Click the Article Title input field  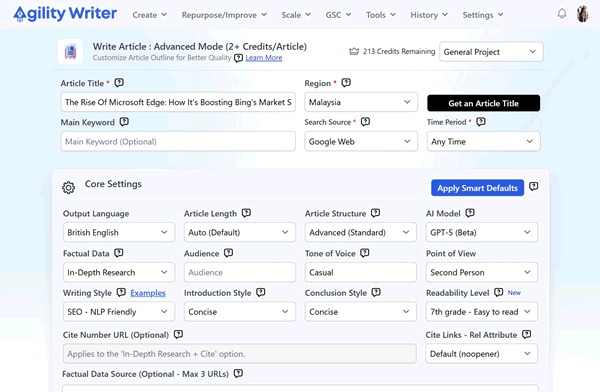178,102
